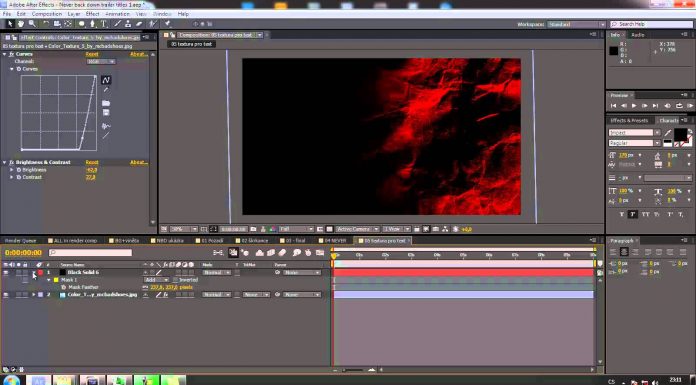Click the Curves save icon

click(x=106, y=113)
